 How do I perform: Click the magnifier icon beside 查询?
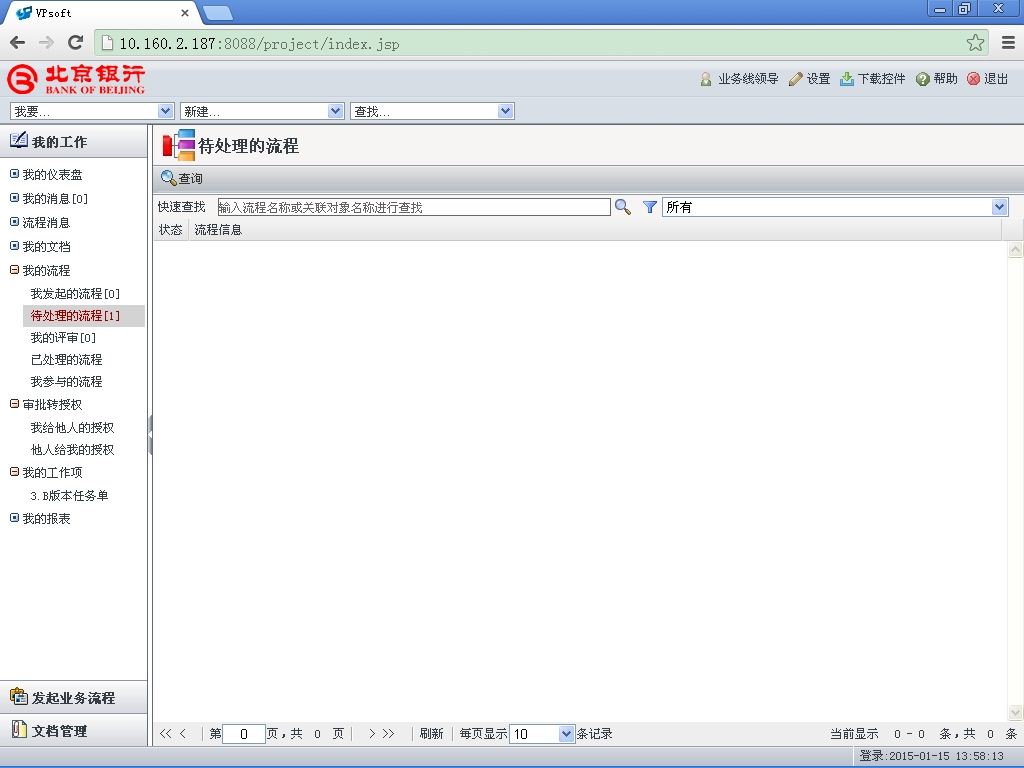[168, 178]
